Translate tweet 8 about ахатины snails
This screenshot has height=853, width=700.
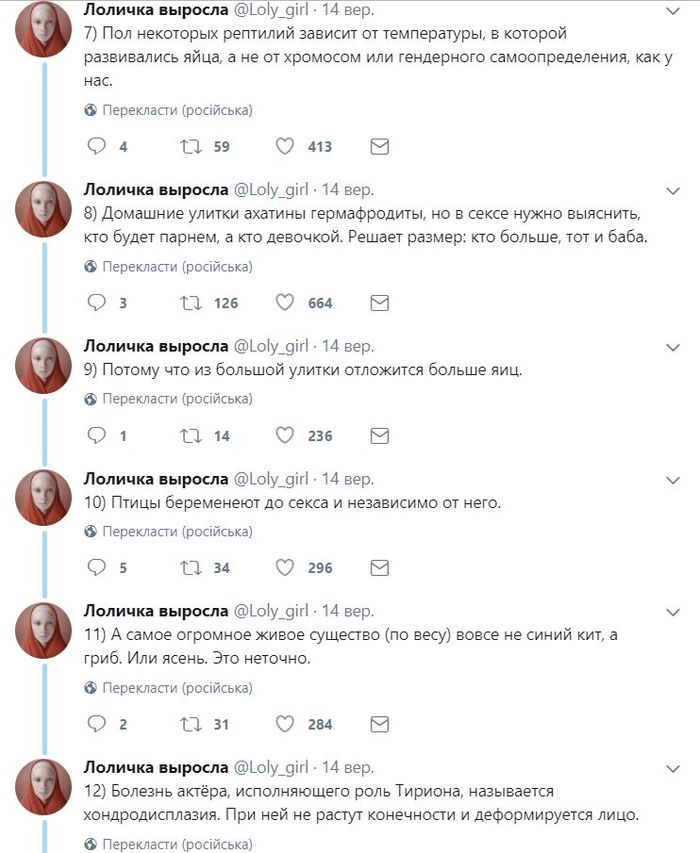point(177,267)
